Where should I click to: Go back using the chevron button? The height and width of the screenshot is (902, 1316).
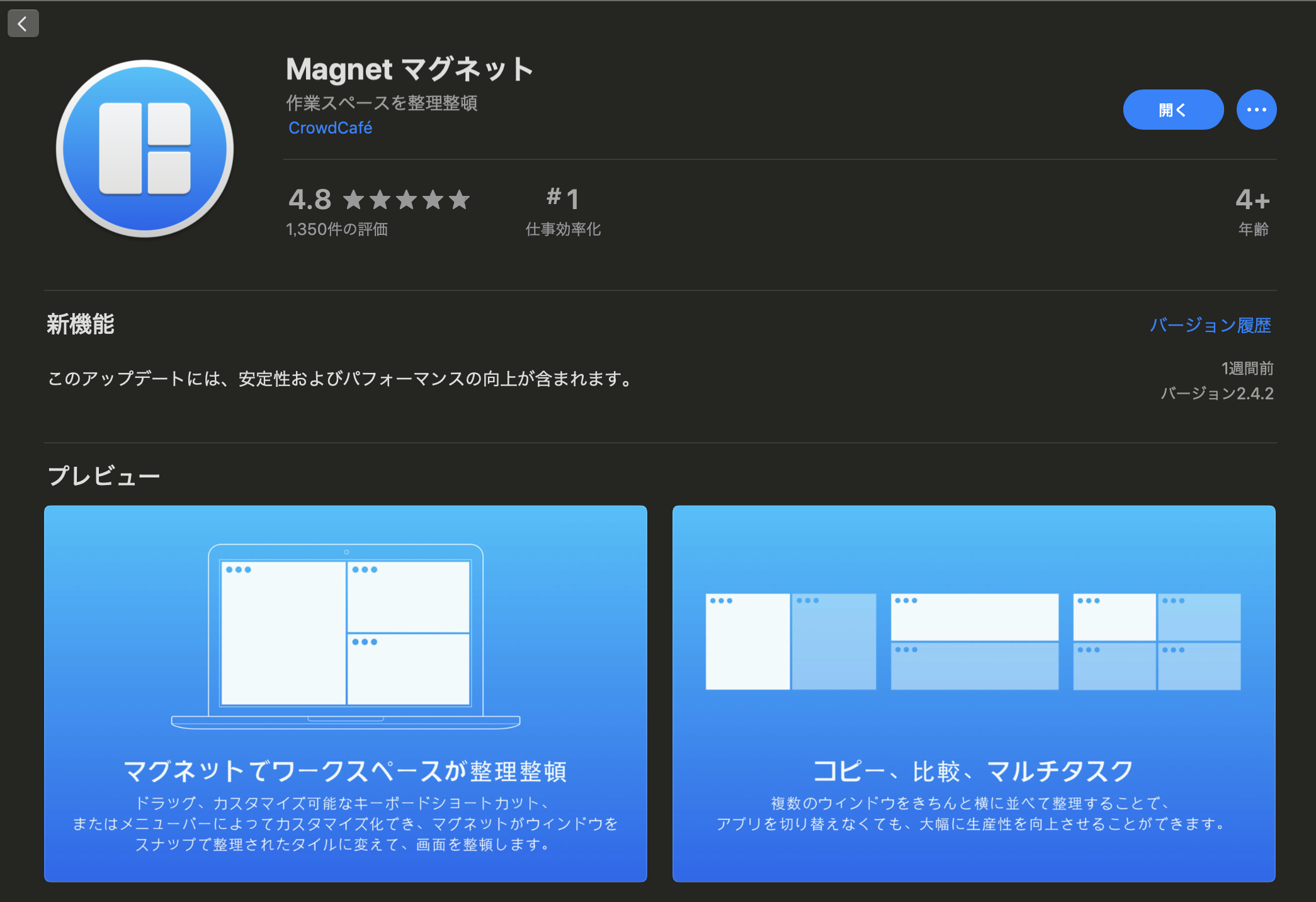(23, 24)
